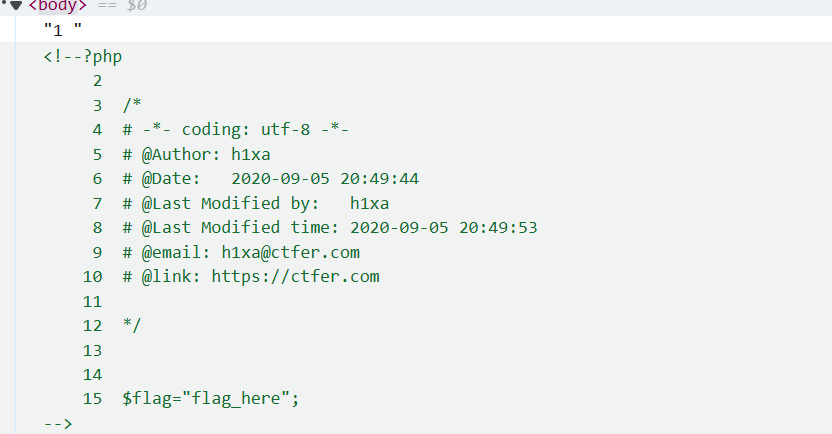Click the @Author: h1xa line
Viewport: 832px width, 434px height.
[196, 155]
